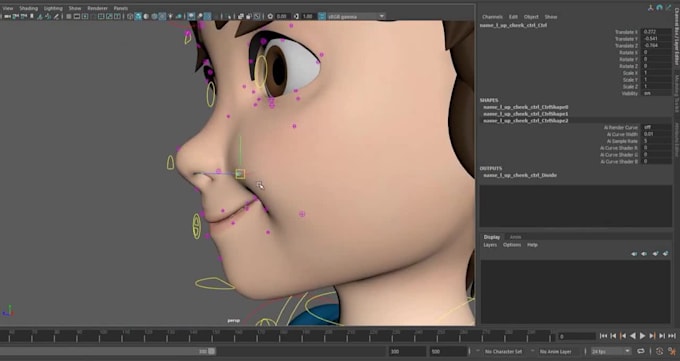Open the 24 fps frame rate dropdown
This screenshot has height=361, width=680.
[x=611, y=351]
